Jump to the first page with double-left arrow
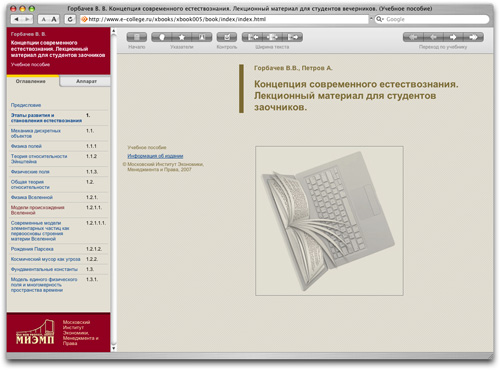The height and width of the screenshot is (372, 500). click(413, 37)
